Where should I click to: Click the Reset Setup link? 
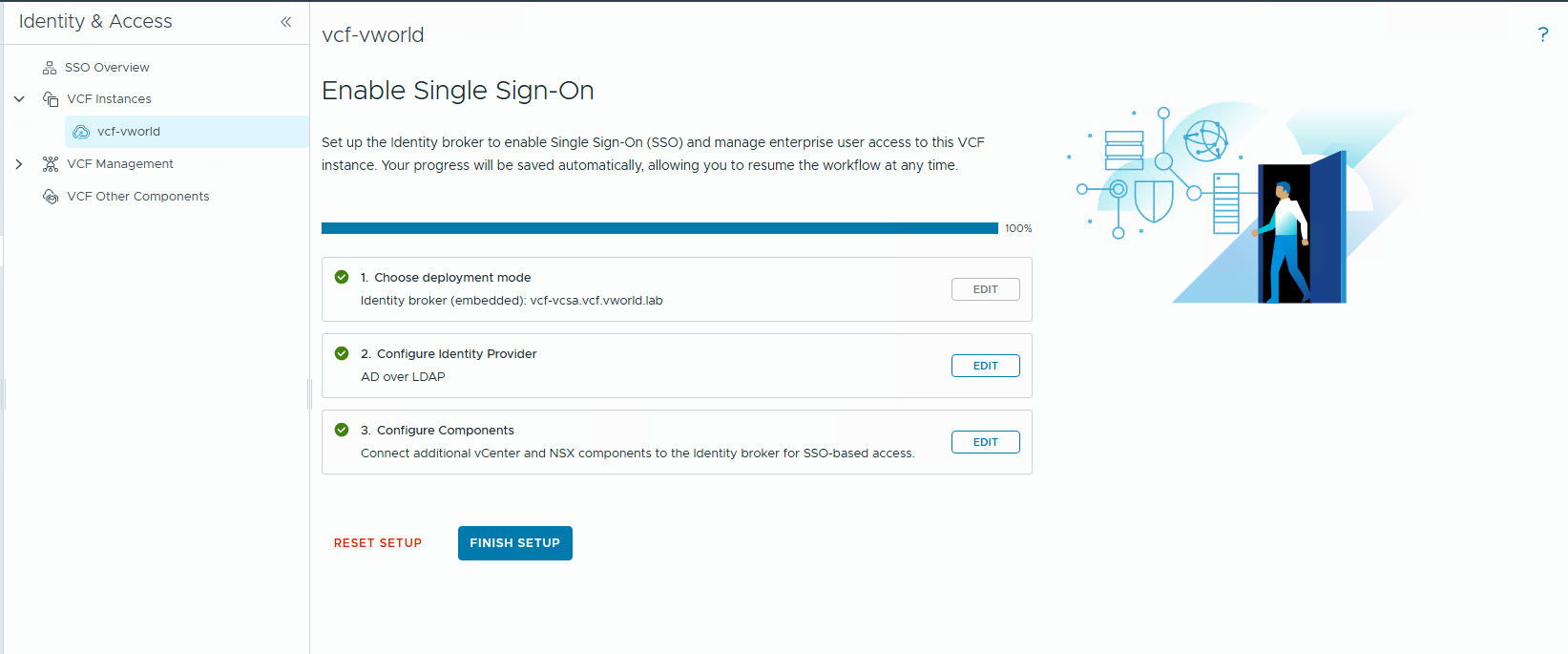click(378, 543)
